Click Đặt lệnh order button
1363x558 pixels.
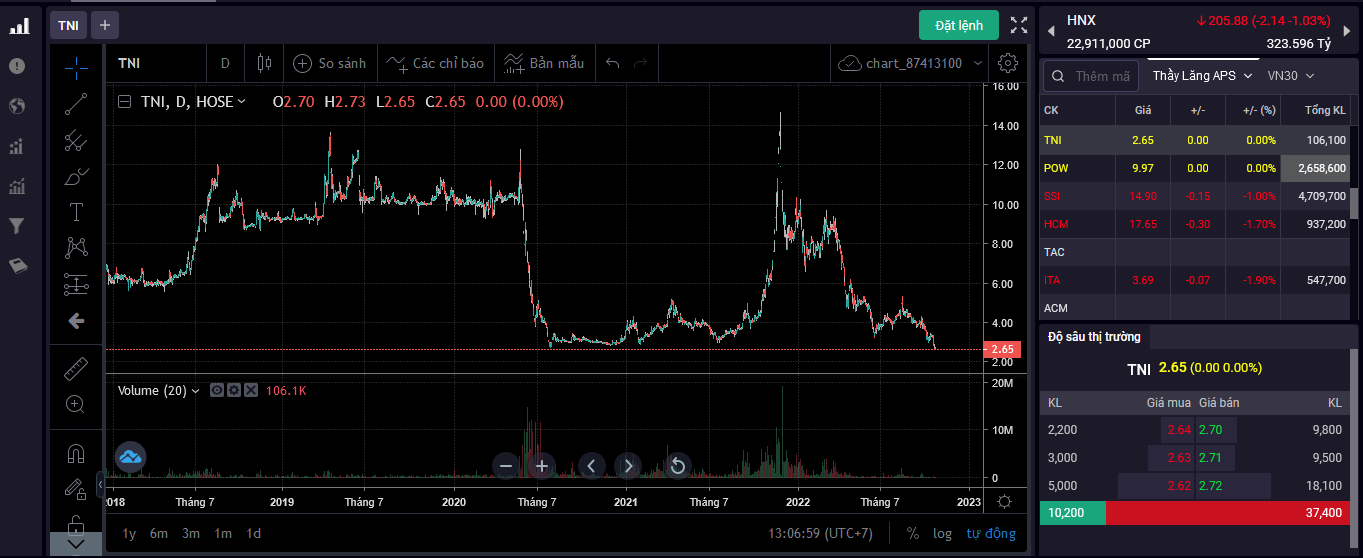coord(959,25)
